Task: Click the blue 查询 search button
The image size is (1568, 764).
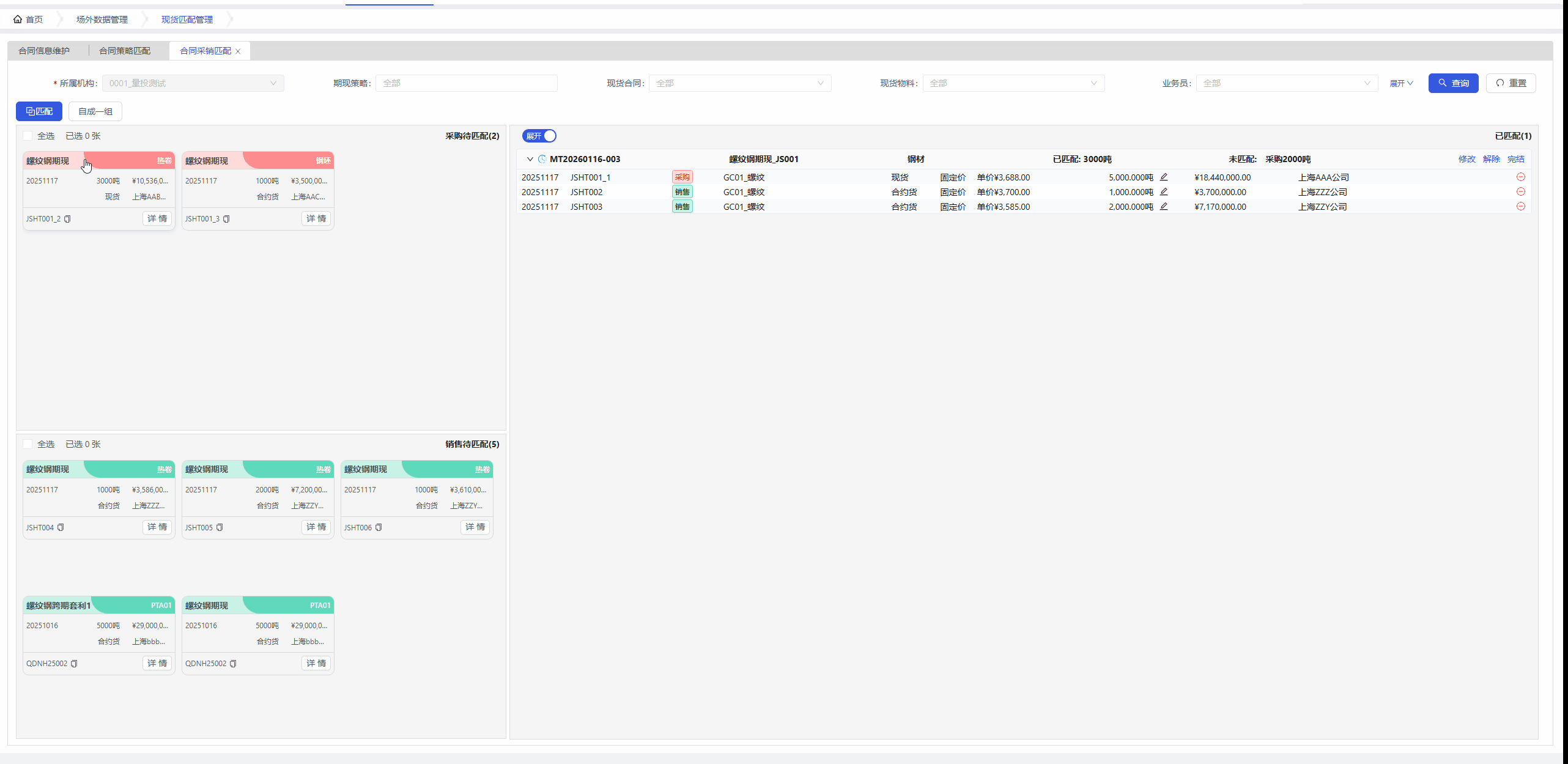Action: pos(1453,83)
